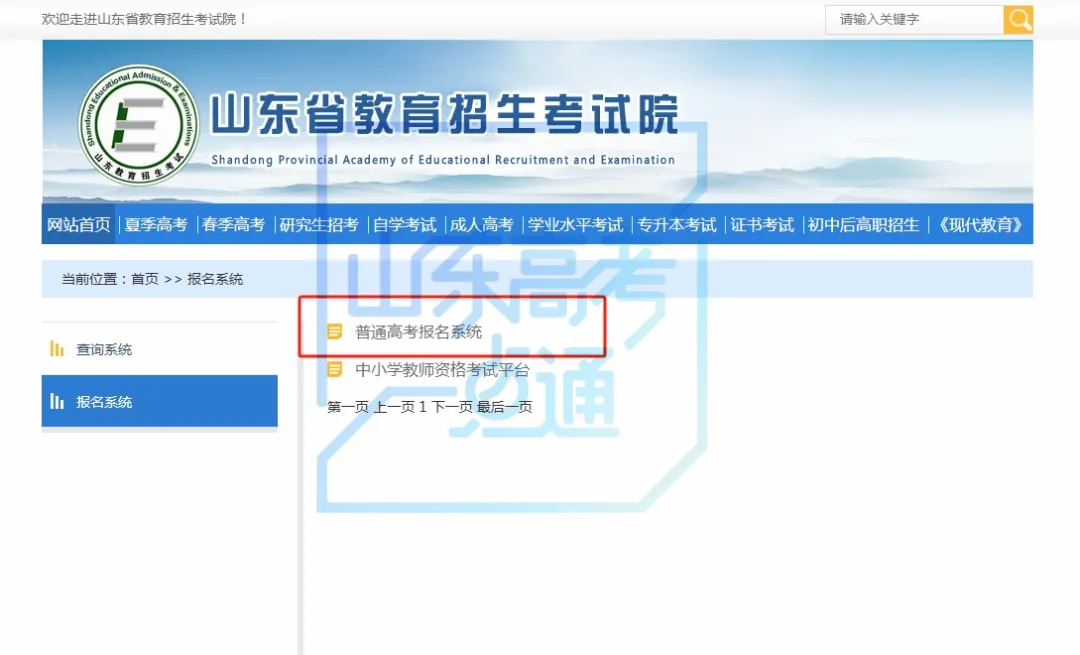
Task: Select 查询系统 in the left sidebar
Action: click(104, 349)
